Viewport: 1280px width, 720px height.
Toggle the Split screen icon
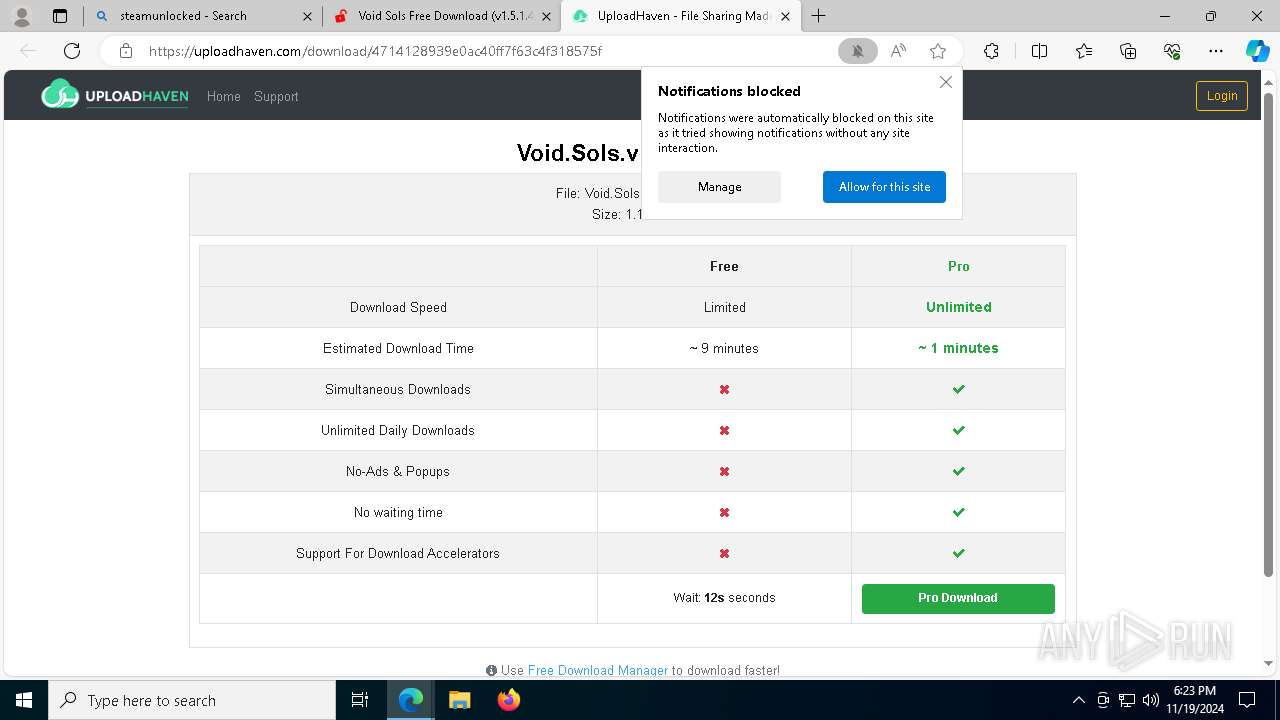point(1039,51)
